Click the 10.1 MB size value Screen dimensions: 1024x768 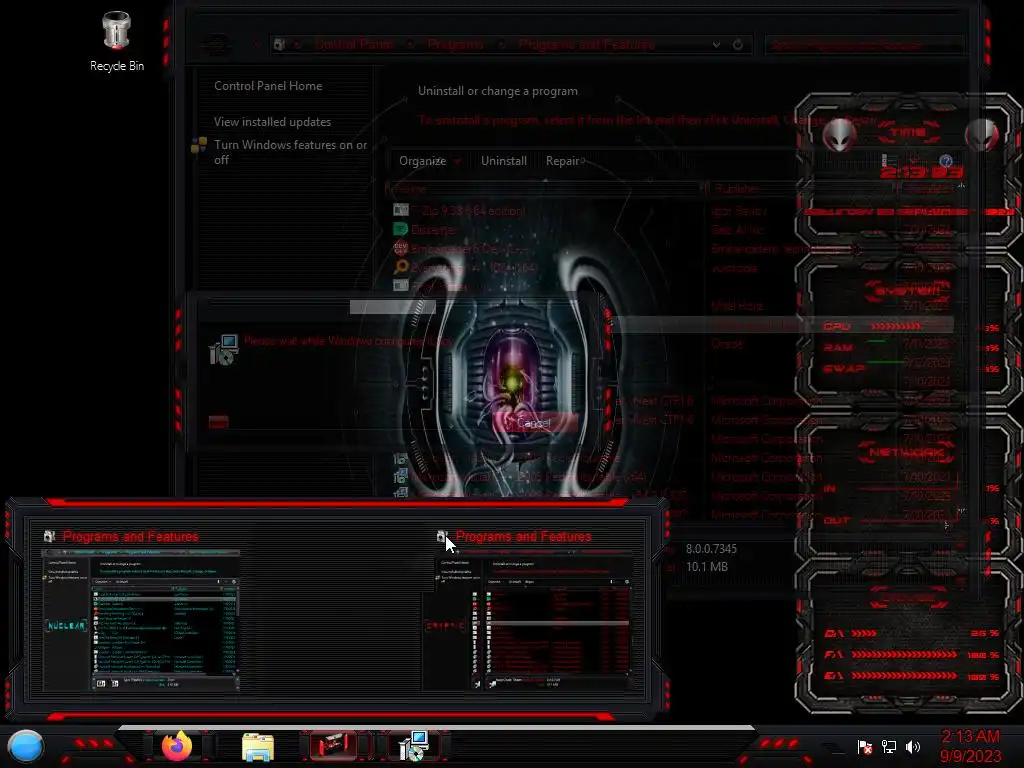click(707, 567)
